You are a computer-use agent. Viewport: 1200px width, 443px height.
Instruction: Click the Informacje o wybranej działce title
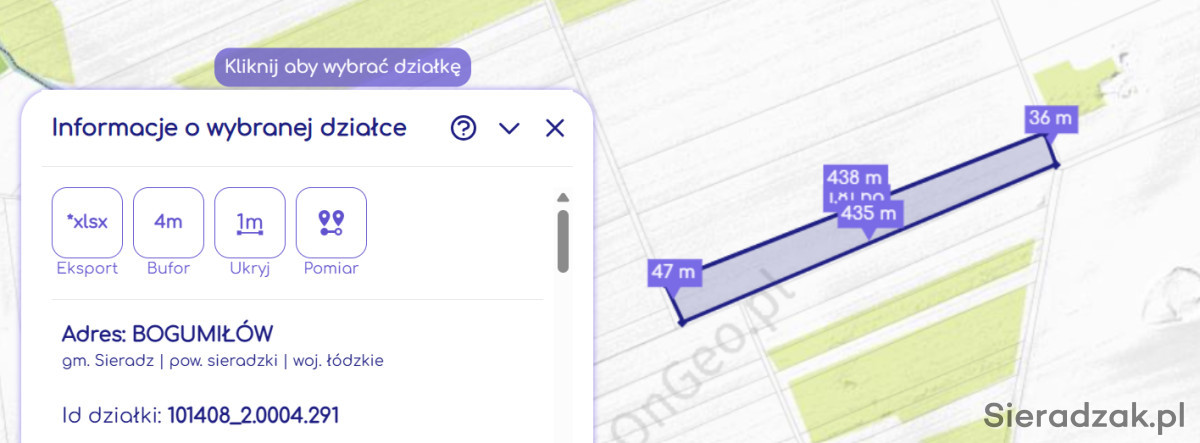tap(229, 128)
